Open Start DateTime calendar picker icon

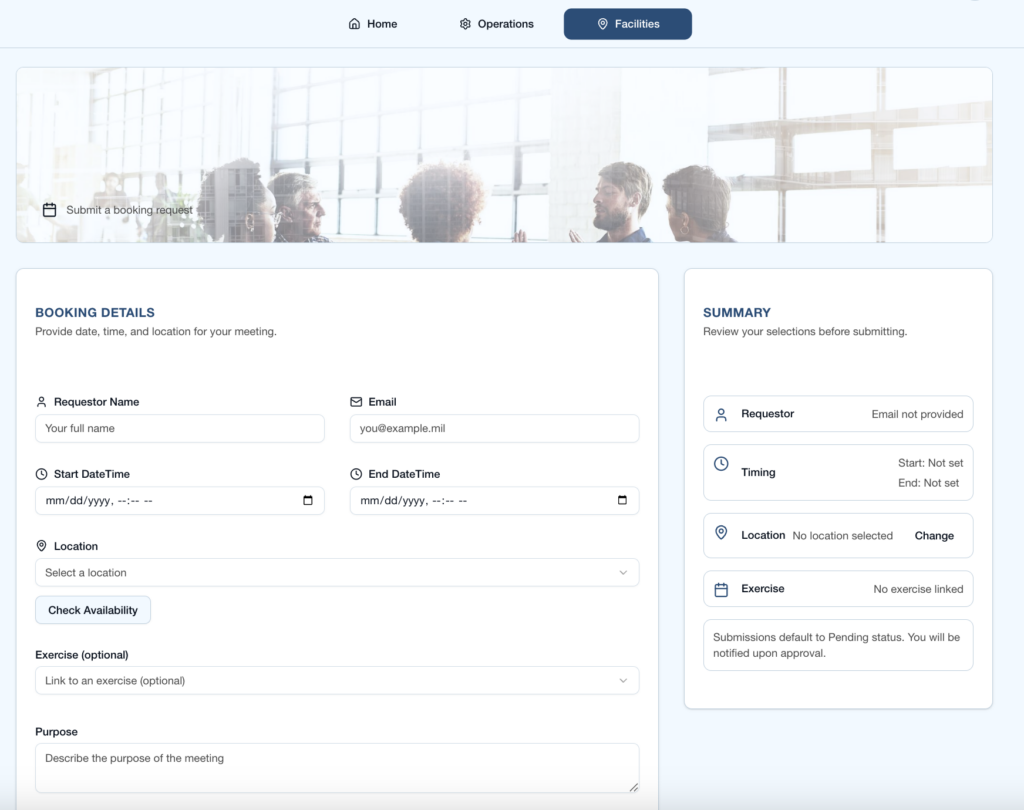coord(308,501)
